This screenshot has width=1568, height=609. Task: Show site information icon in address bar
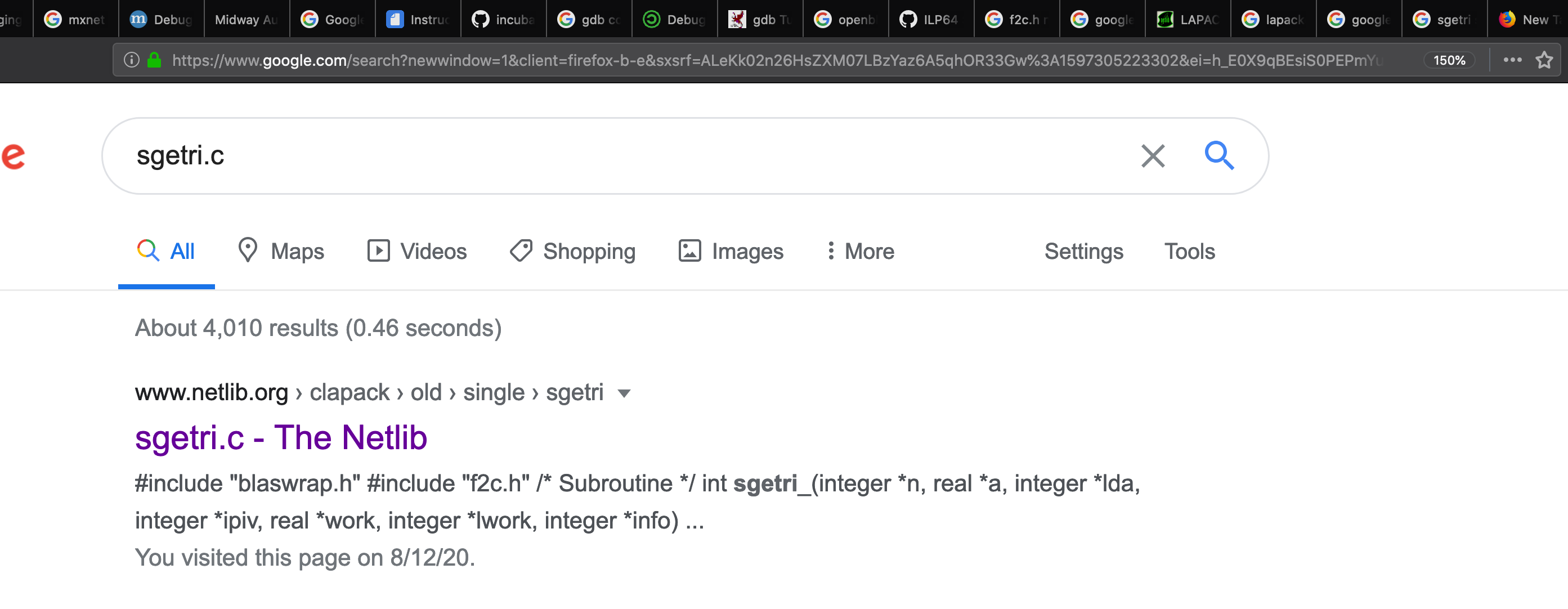[x=132, y=60]
